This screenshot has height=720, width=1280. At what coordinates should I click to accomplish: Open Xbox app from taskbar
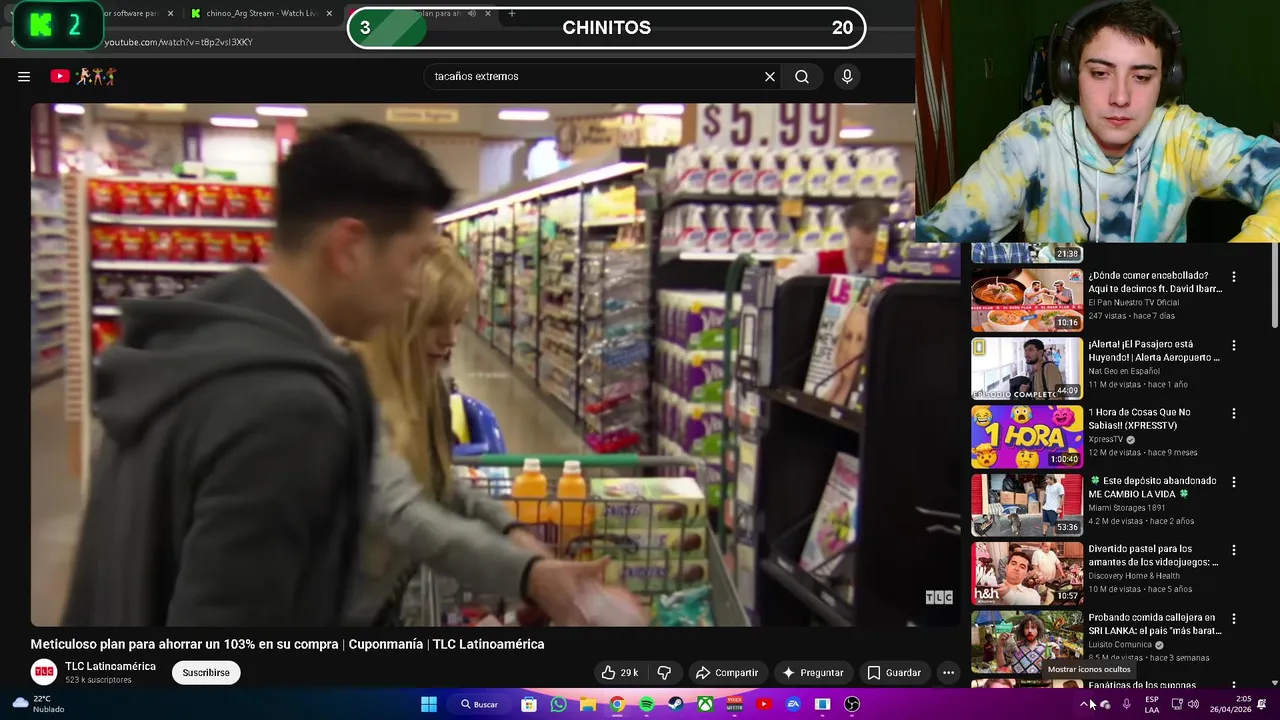click(x=705, y=704)
